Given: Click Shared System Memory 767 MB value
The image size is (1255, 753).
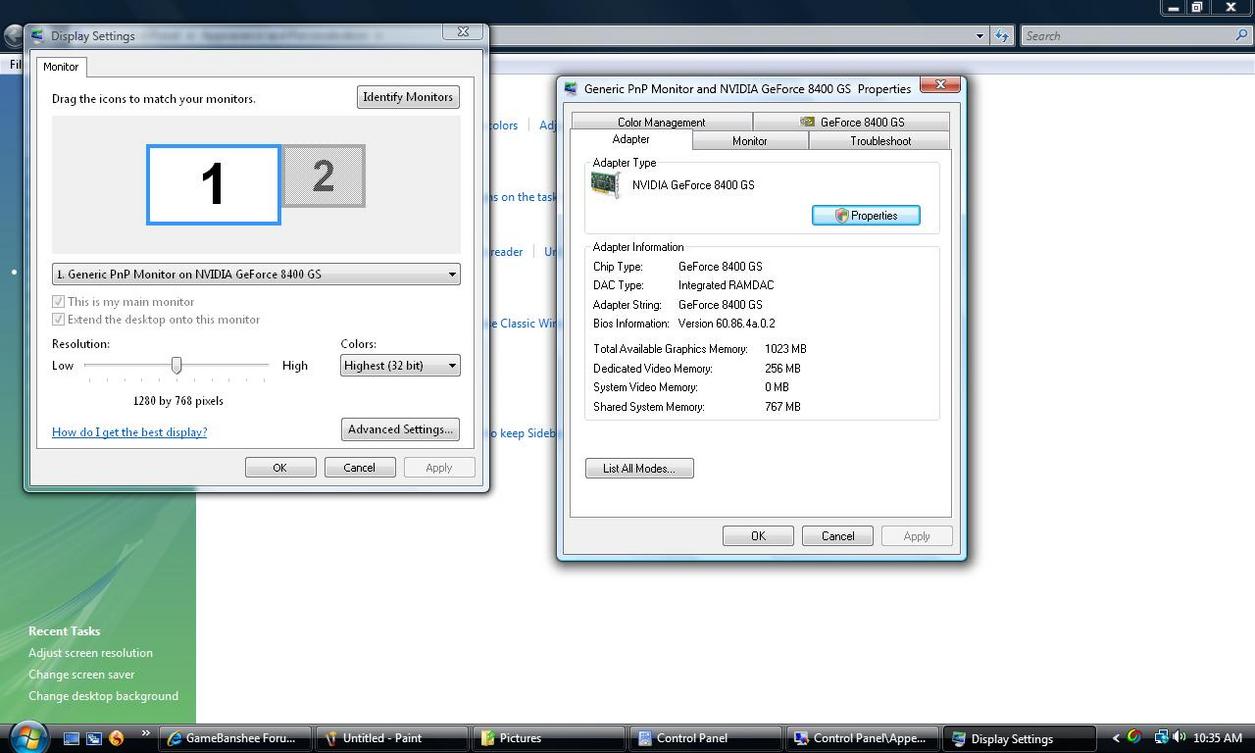Looking at the screenshot, I should point(783,407).
